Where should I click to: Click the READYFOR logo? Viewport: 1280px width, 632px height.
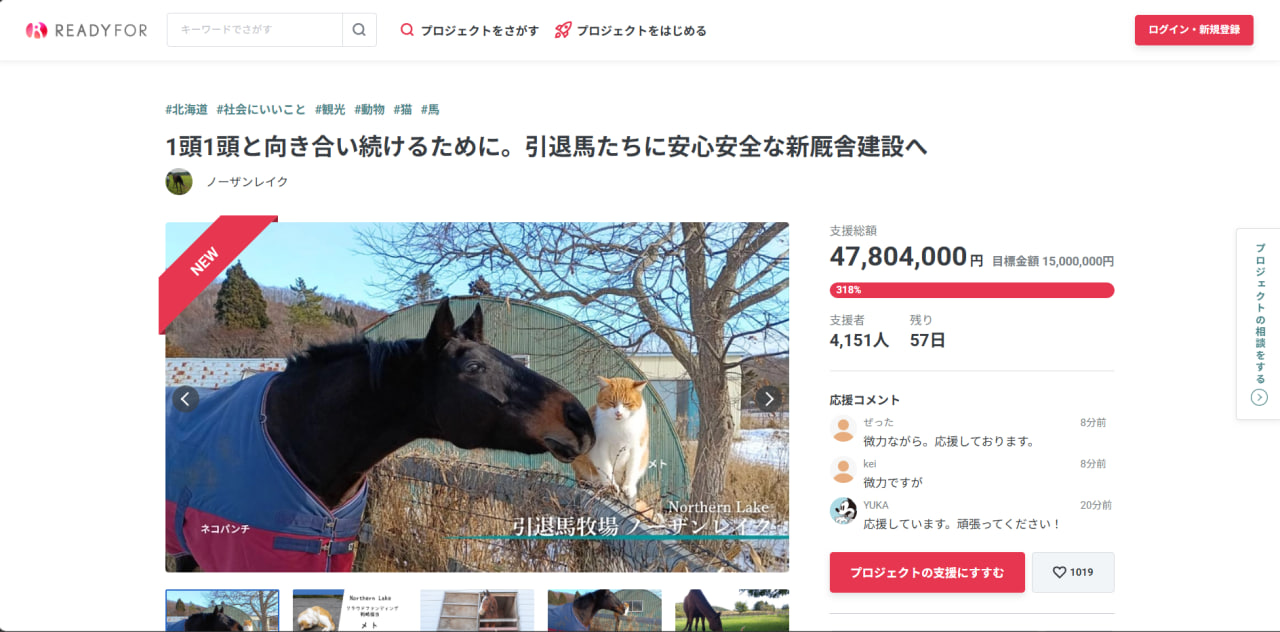tap(86, 30)
